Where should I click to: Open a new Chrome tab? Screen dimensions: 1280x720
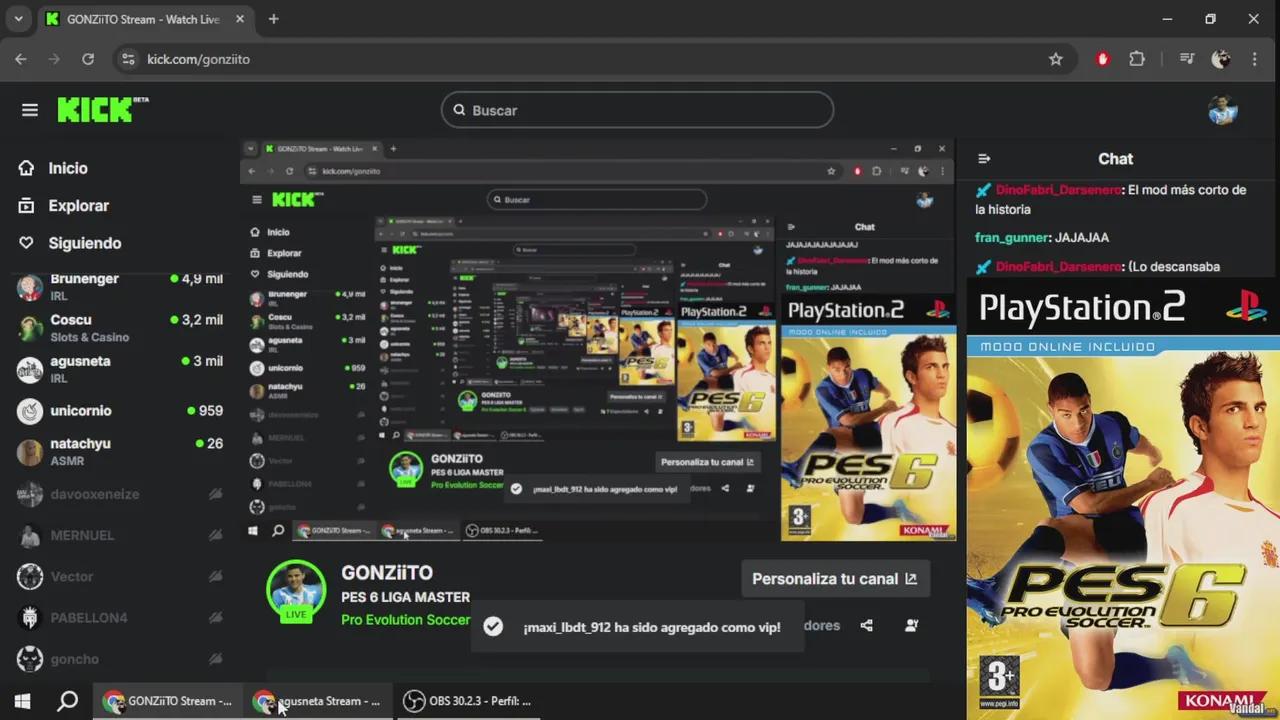[x=274, y=19]
